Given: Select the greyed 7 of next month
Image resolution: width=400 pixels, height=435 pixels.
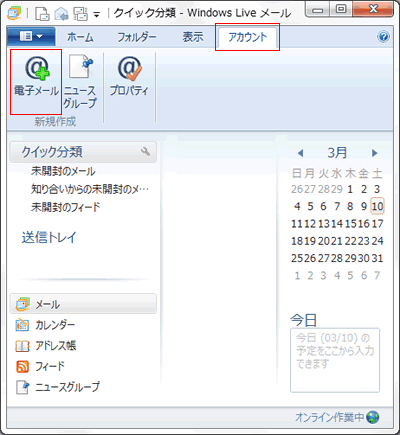Looking at the screenshot, I should coord(377,276).
